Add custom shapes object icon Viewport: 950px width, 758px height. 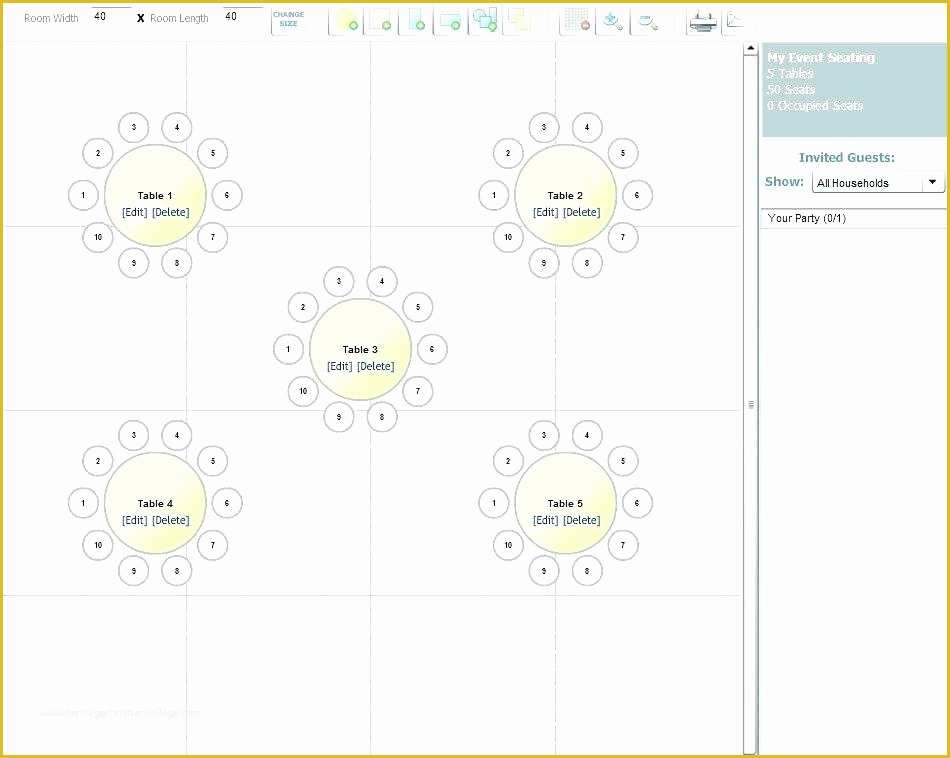[x=485, y=20]
